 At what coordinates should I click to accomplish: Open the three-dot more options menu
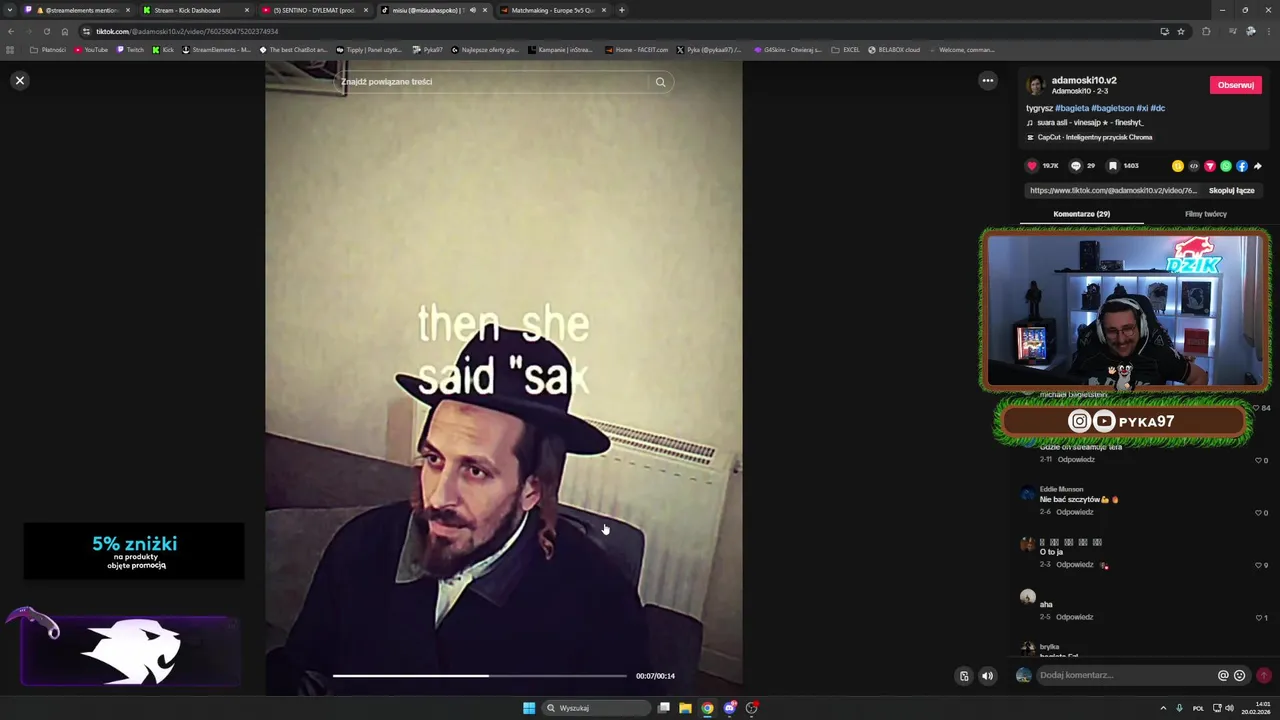pyautogui.click(x=987, y=81)
